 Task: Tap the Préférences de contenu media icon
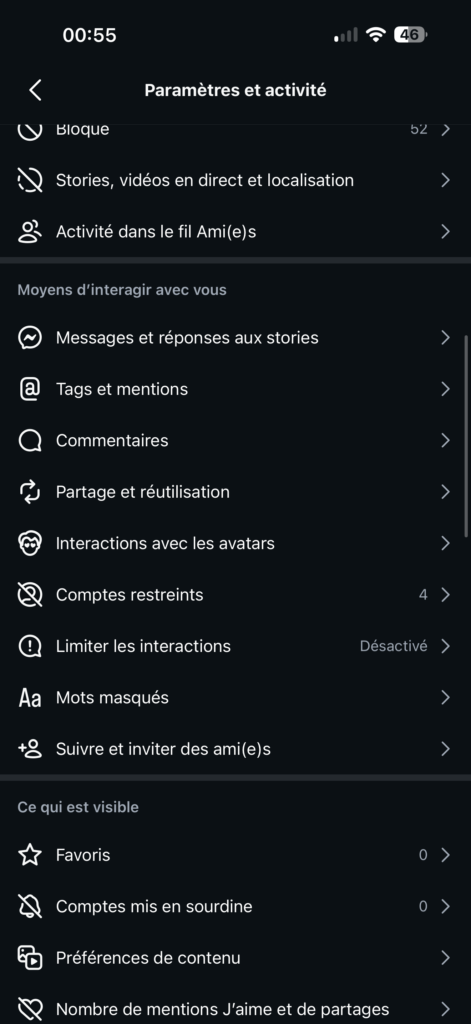pos(30,958)
